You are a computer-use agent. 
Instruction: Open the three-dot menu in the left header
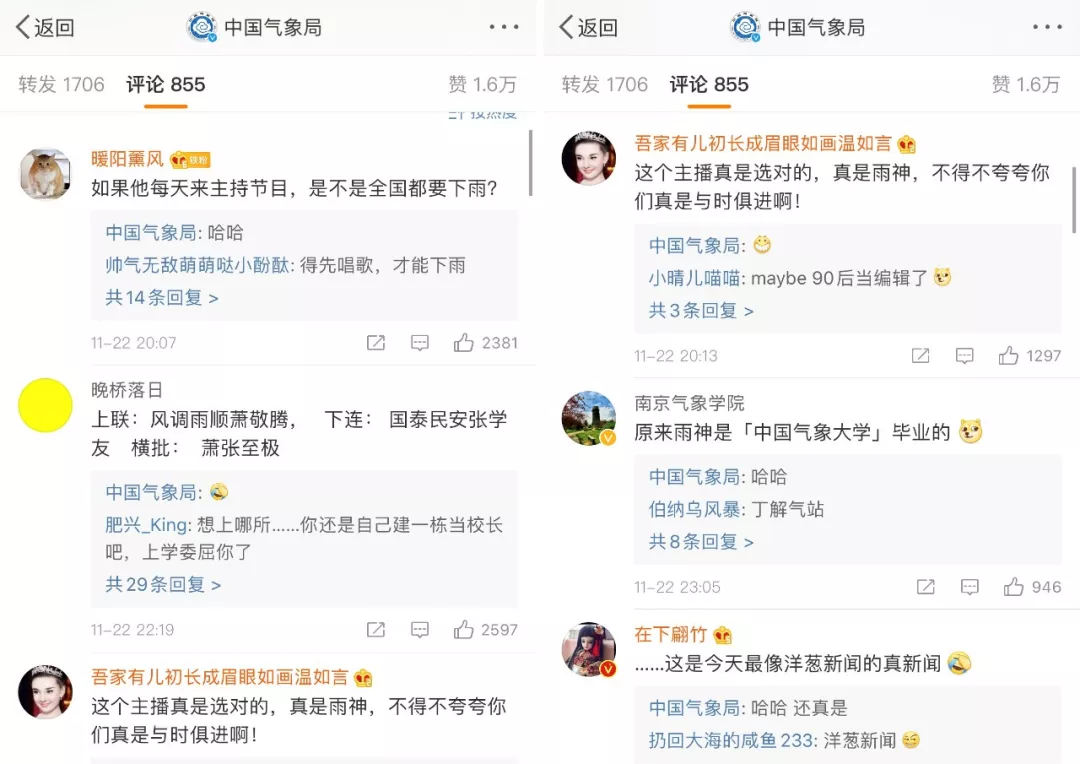pyautogui.click(x=503, y=27)
